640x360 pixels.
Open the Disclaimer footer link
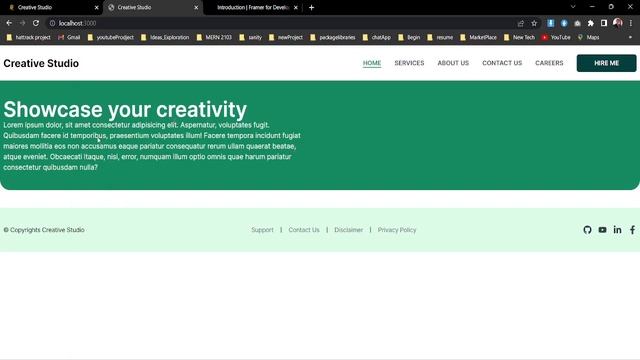pyautogui.click(x=349, y=230)
